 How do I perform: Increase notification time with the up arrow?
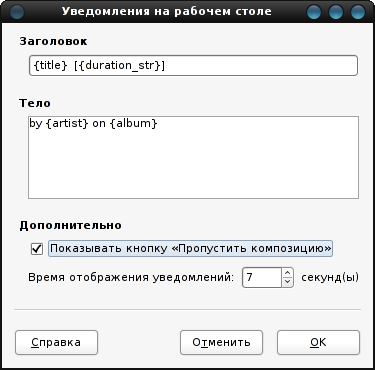pos(288,273)
